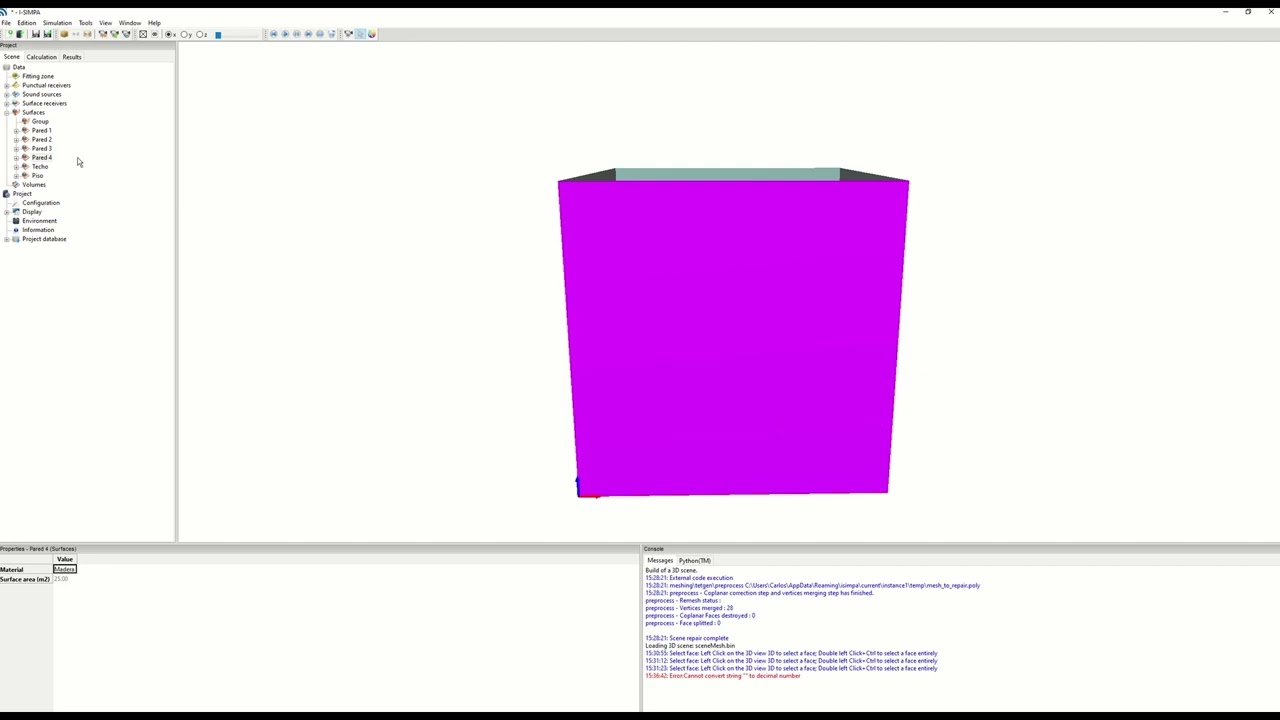
Task: Switch to the Scene tab
Action: [x=11, y=57]
